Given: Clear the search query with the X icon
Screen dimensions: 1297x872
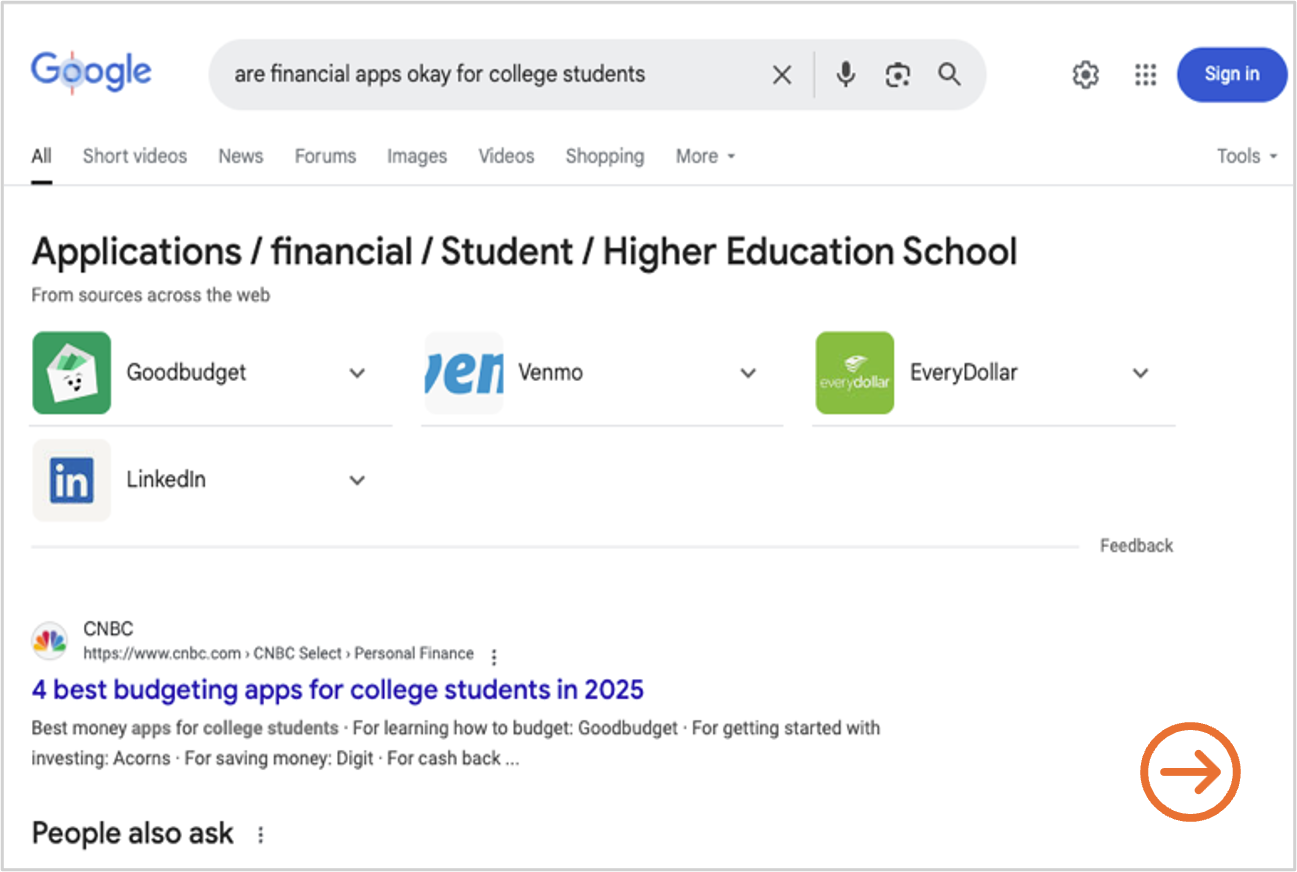Looking at the screenshot, I should coord(782,74).
